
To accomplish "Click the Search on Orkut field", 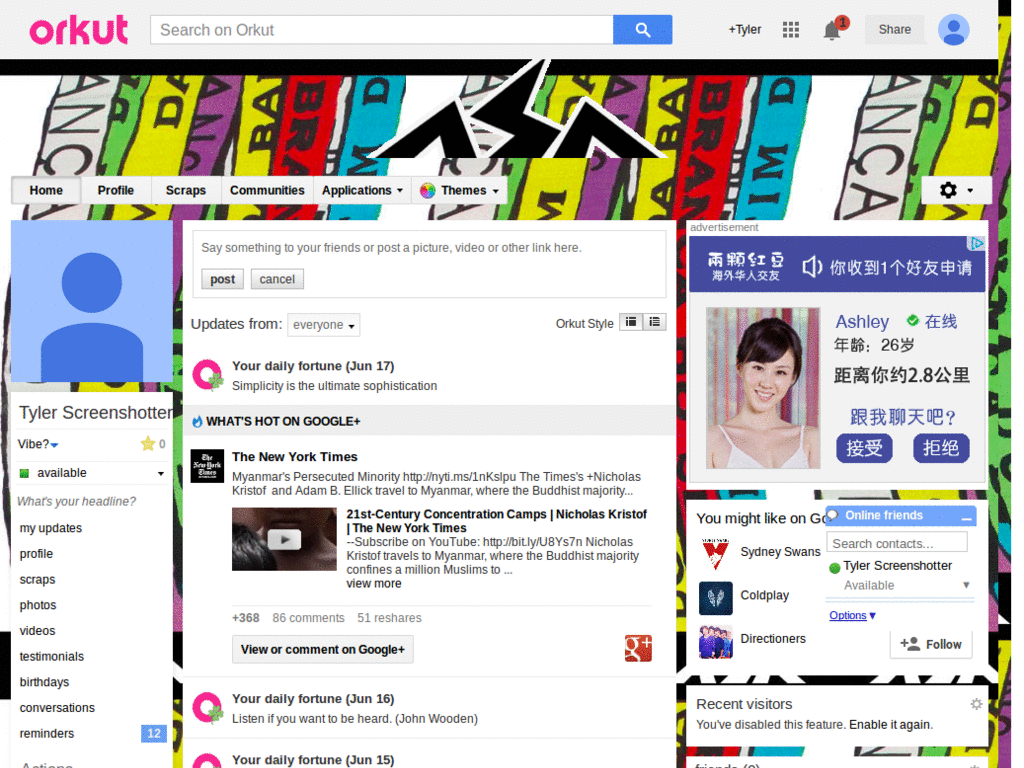I will (382, 29).
